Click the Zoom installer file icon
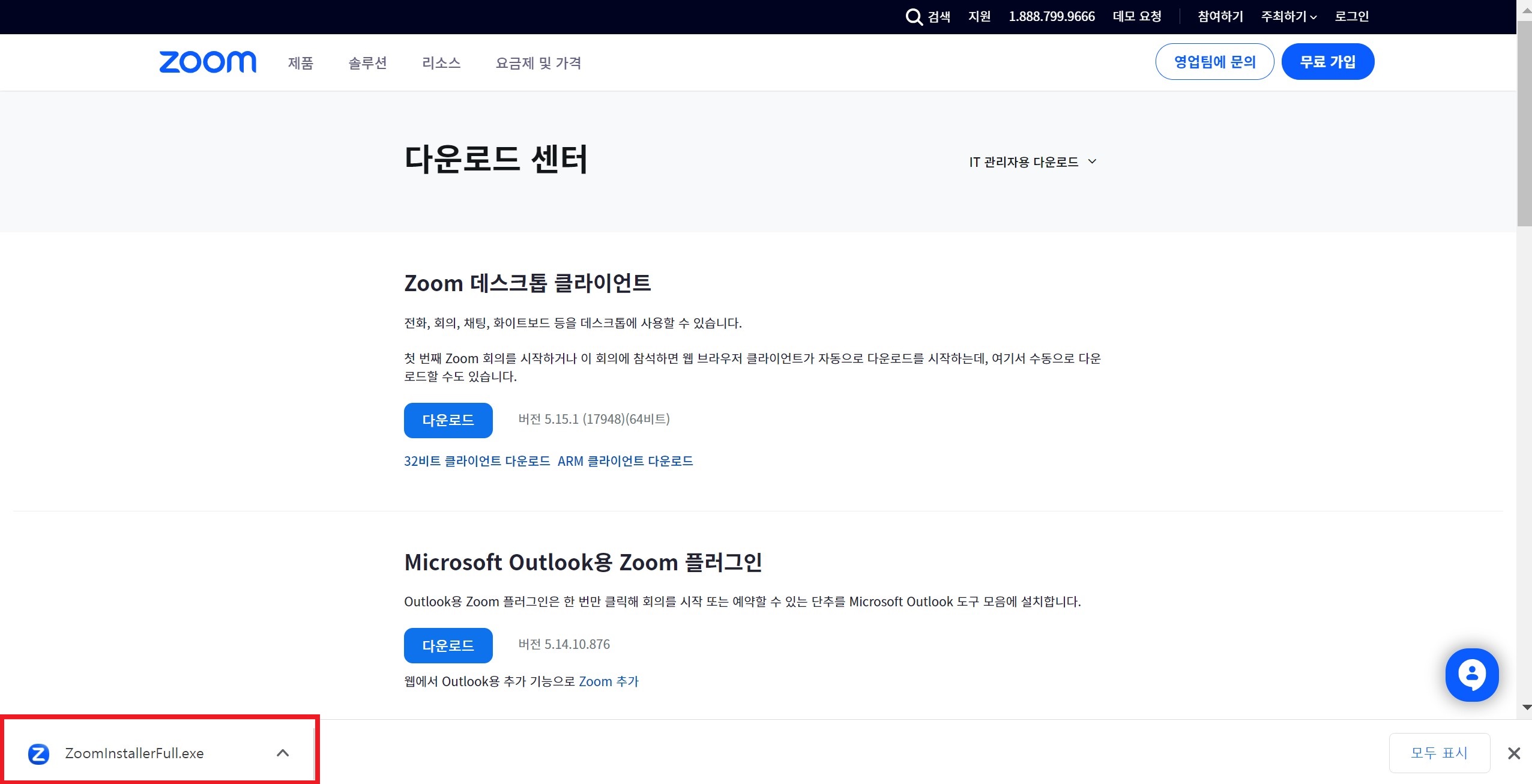 pyautogui.click(x=38, y=753)
